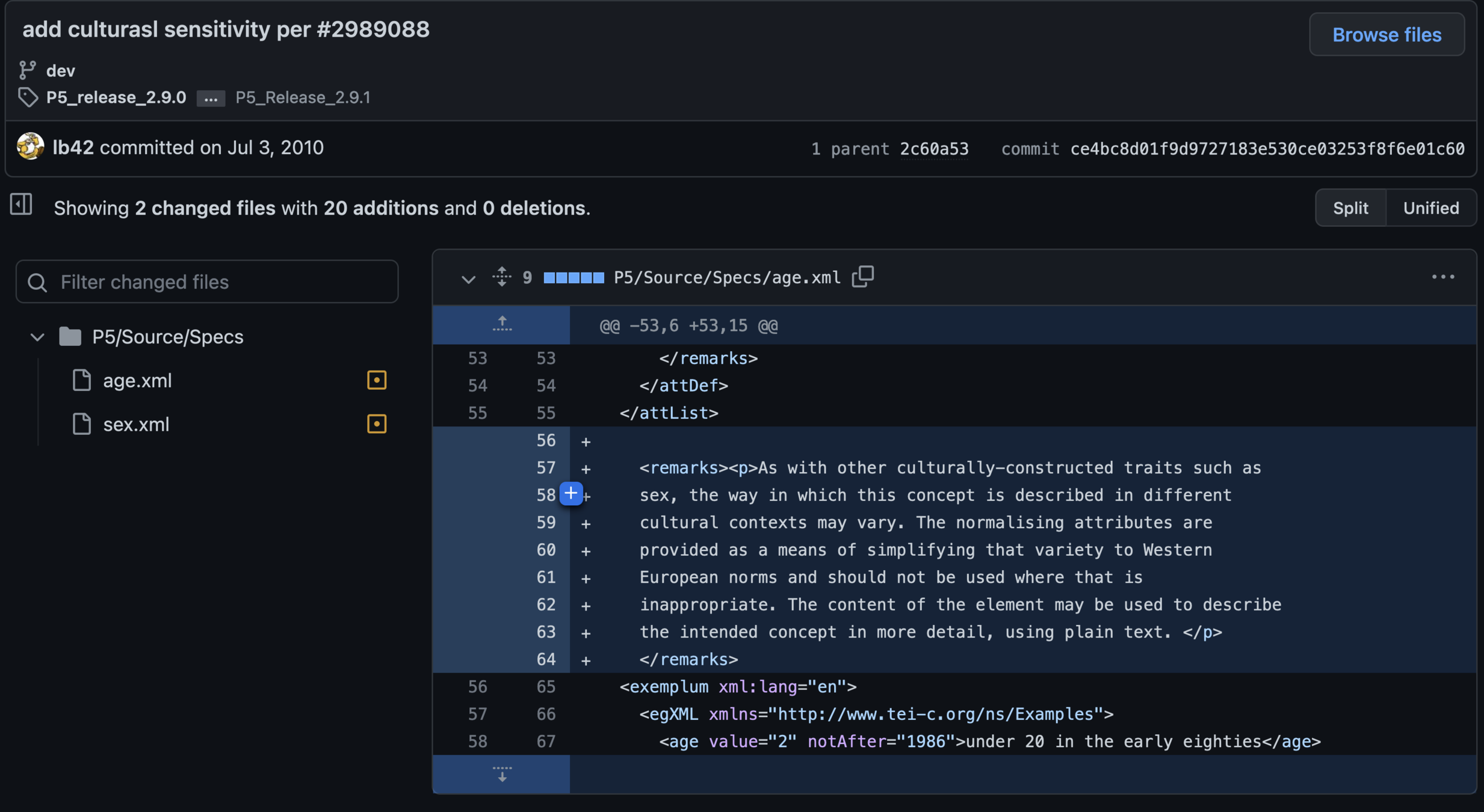The height and width of the screenshot is (812, 1484).
Task: Select sex.xml in file tree
Action: pyautogui.click(x=136, y=424)
